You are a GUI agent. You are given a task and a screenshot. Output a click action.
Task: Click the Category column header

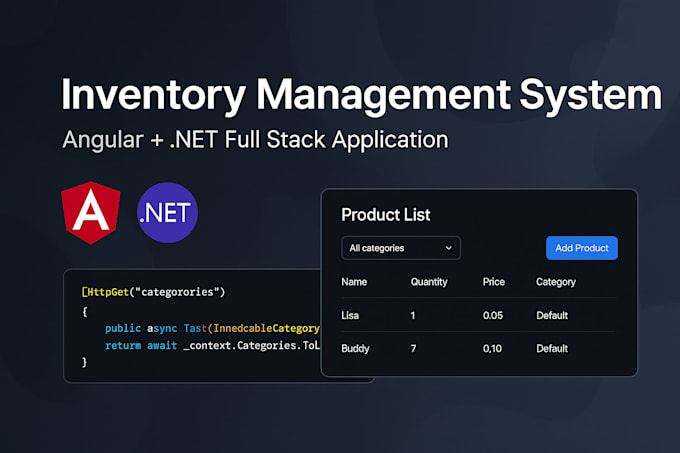[556, 282]
